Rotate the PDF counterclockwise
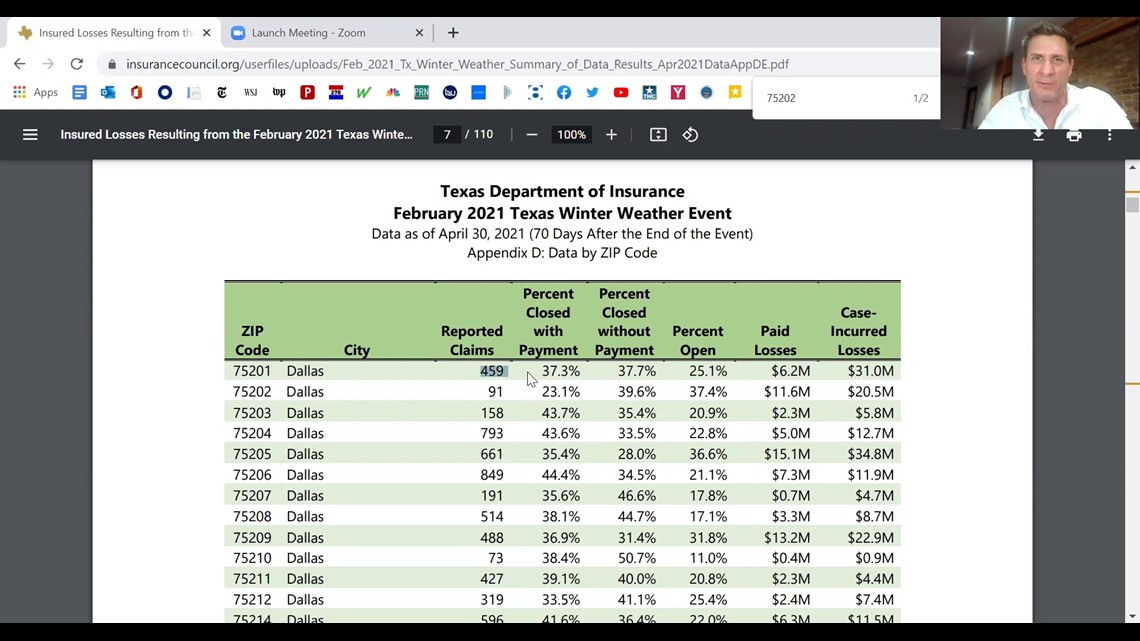This screenshot has width=1140, height=641. (690, 134)
